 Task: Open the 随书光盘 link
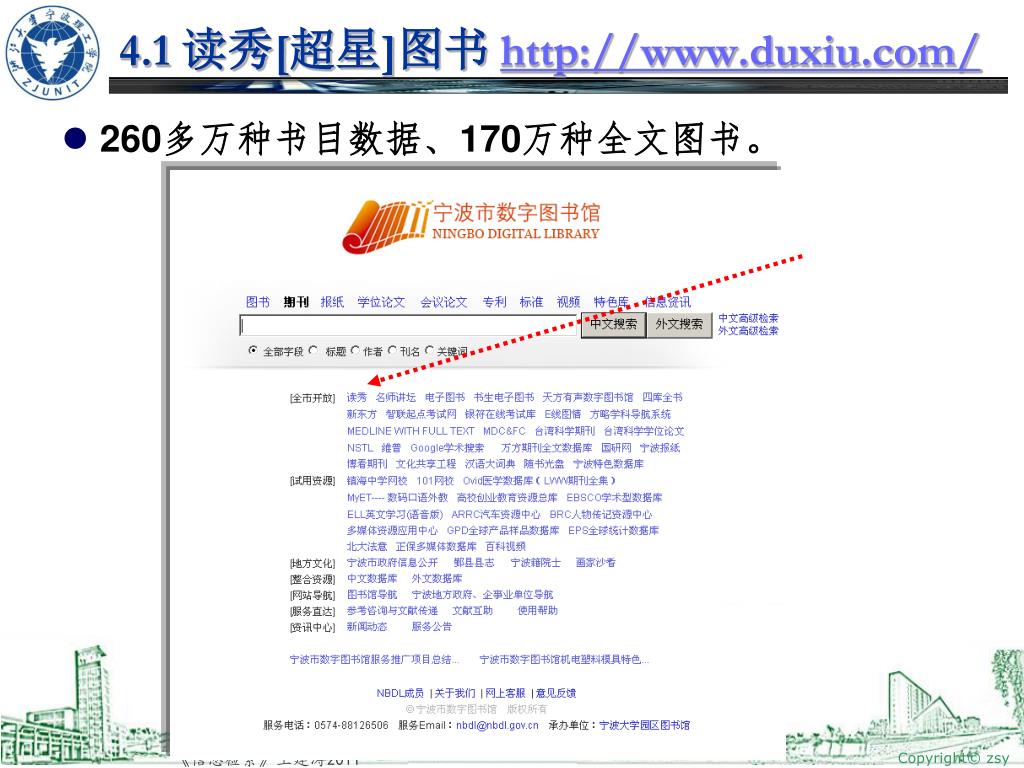tap(544, 464)
